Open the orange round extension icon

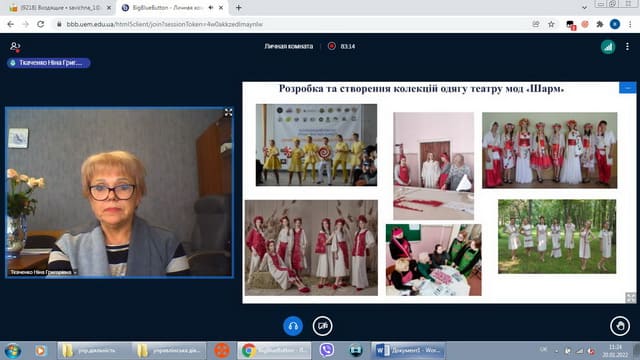pyautogui.click(x=585, y=24)
